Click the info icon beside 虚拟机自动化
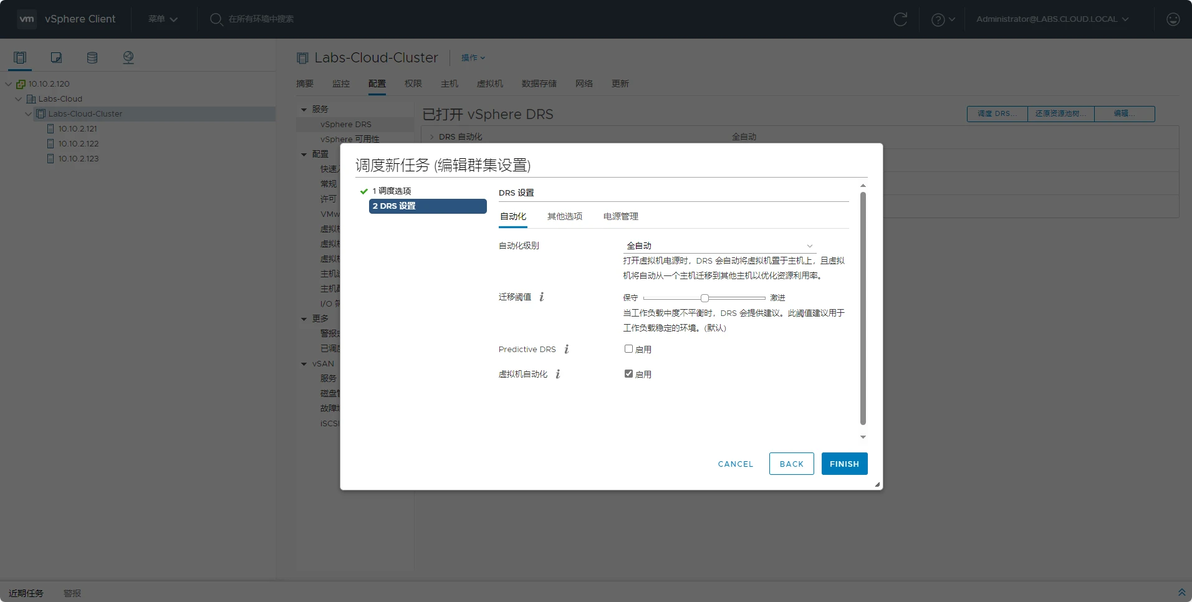The width and height of the screenshot is (1192, 602). point(557,374)
